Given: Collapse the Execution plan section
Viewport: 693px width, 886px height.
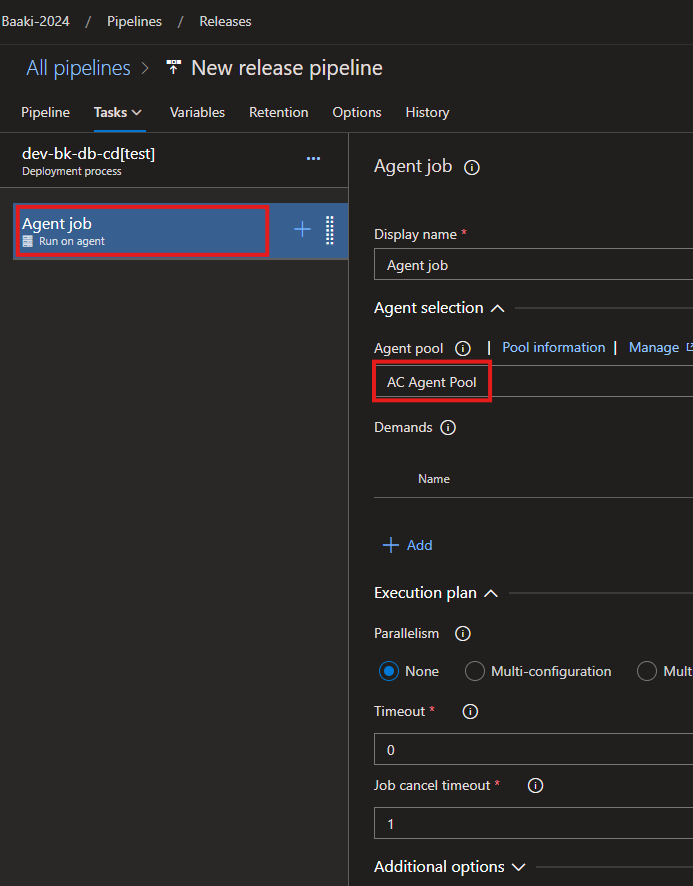Looking at the screenshot, I should [x=491, y=593].
